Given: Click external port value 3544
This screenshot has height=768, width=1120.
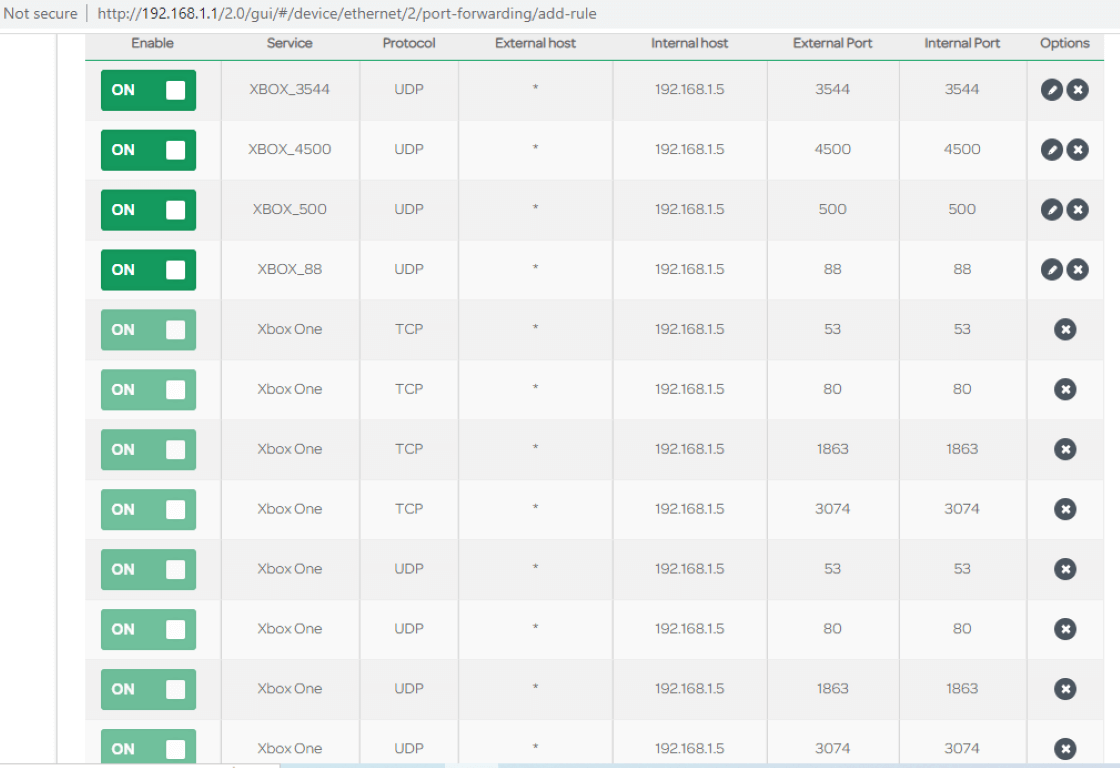Looking at the screenshot, I should pyautogui.click(x=832, y=89).
